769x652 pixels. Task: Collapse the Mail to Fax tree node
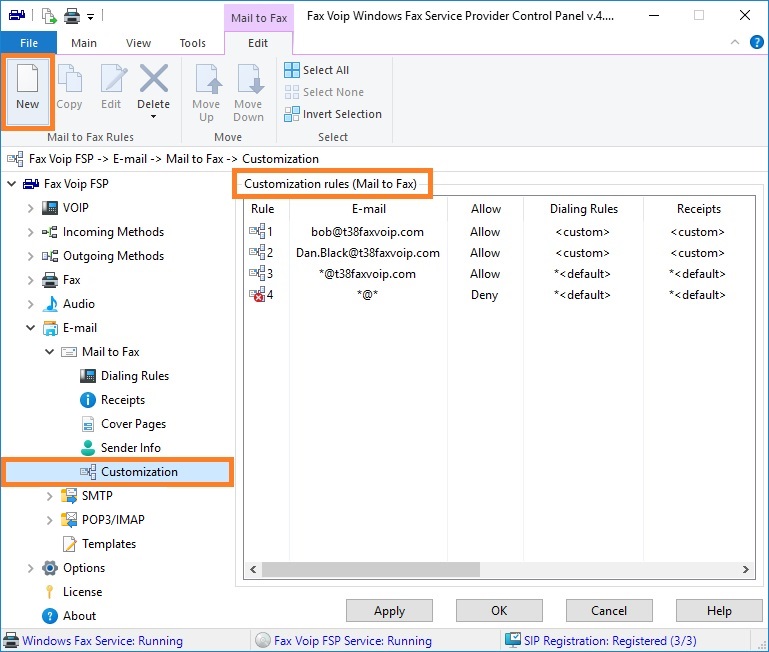(50, 352)
